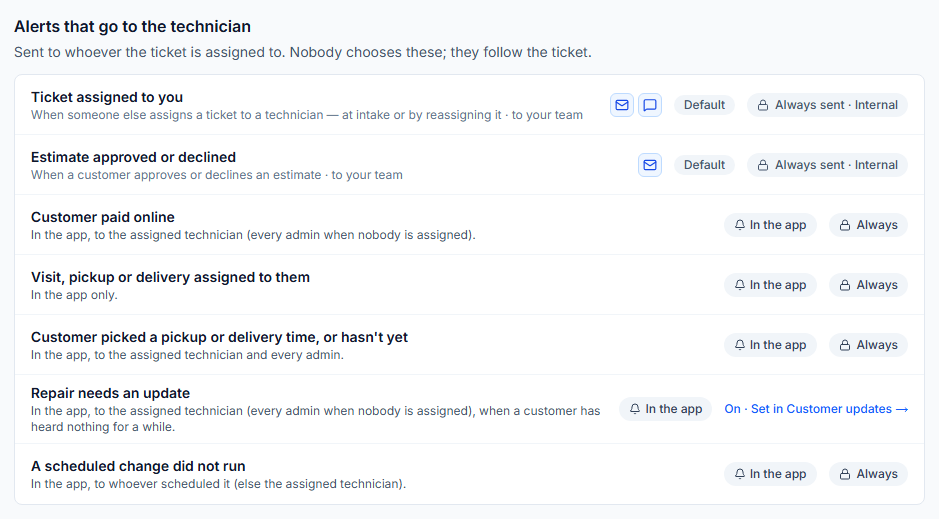This screenshot has height=519, width=939.
Task: Click bell icon in scheduled change did not run row
Action: click(x=740, y=474)
